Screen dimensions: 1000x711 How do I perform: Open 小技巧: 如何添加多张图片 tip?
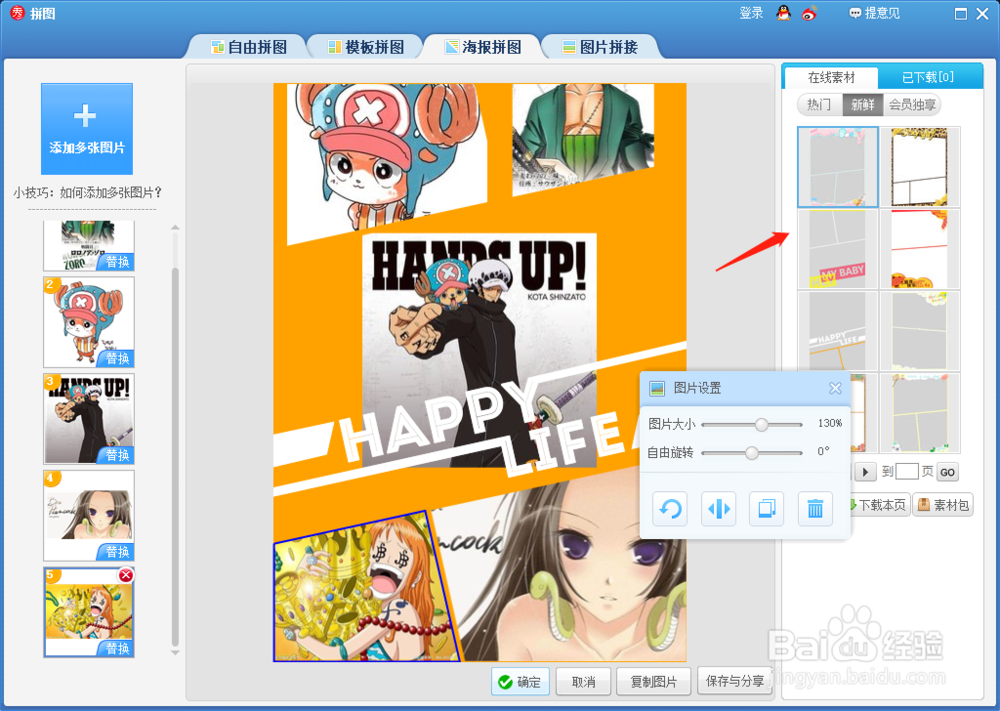pos(88,193)
